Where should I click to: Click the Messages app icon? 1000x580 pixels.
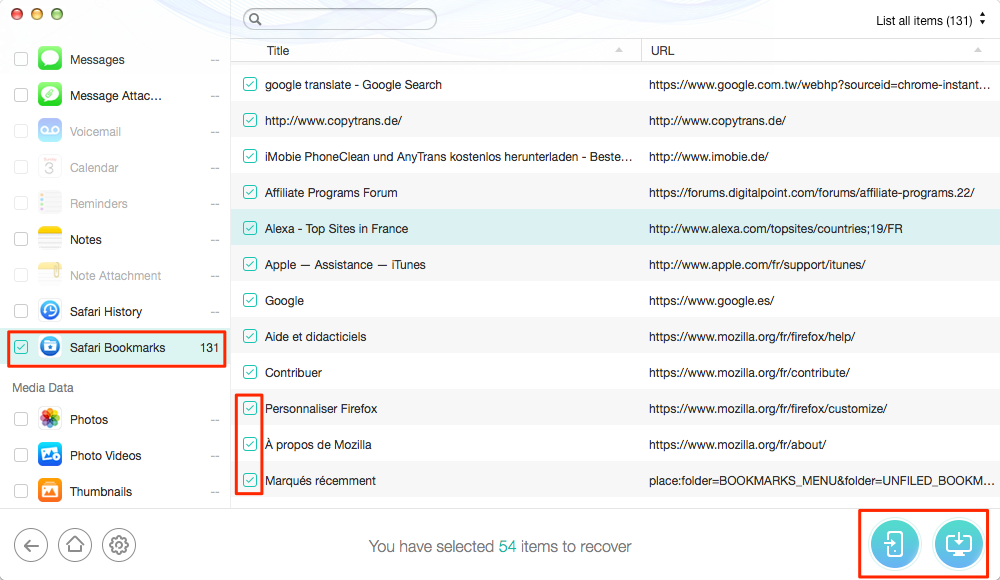pyautogui.click(x=50, y=59)
